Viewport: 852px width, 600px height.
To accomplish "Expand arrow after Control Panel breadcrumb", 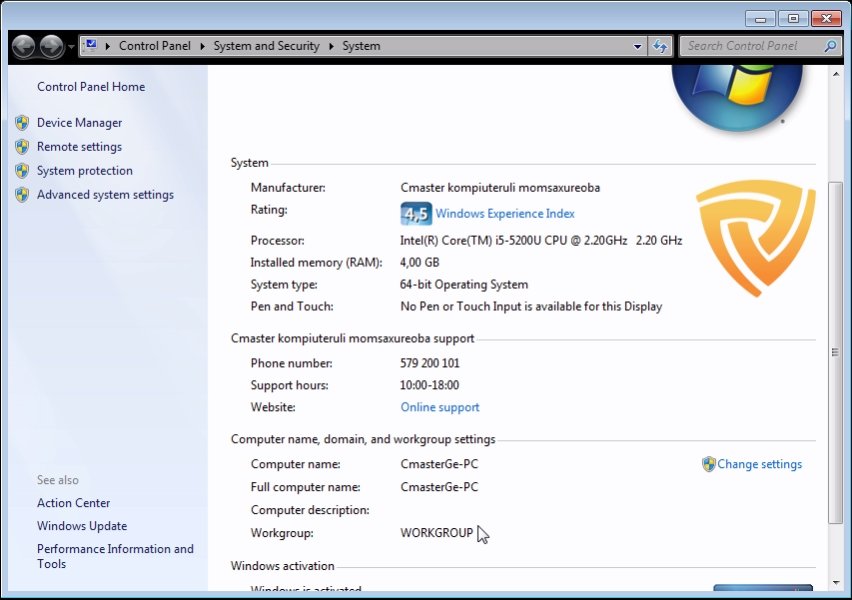I will (x=202, y=46).
